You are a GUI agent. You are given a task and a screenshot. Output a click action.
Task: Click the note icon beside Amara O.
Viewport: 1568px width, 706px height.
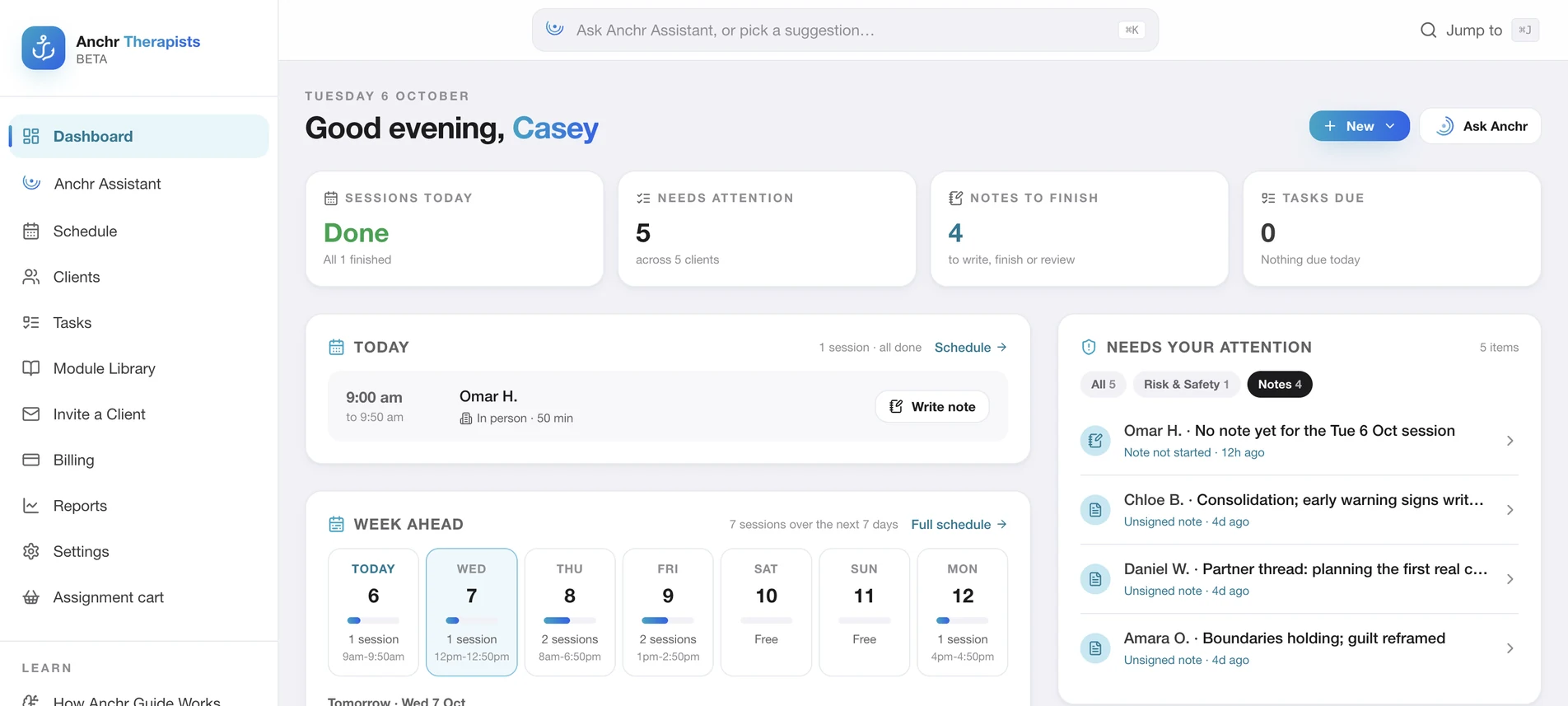[1095, 648]
